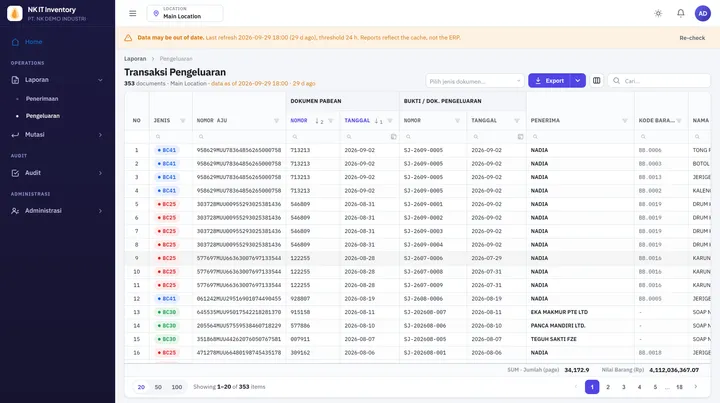
Task: Click the filter icon on Nomor Aju column
Action: (276, 121)
